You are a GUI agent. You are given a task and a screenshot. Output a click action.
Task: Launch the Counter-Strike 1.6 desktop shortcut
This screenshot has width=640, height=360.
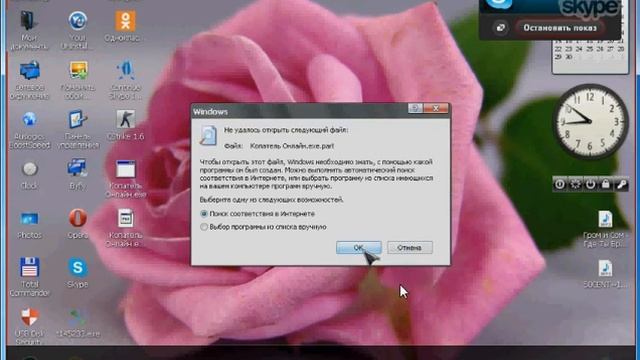[x=125, y=125]
